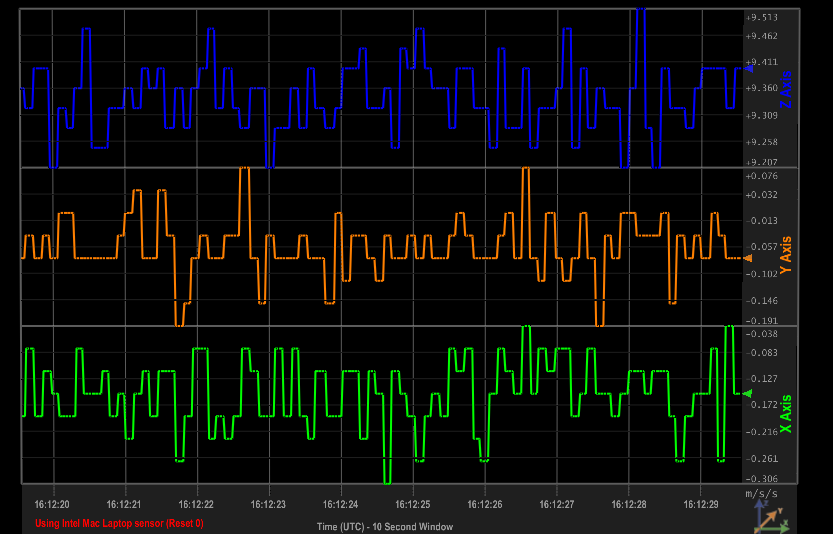The width and height of the screenshot is (833, 534).
Task: Click the -0.191 Y scale value
Action: (762, 320)
